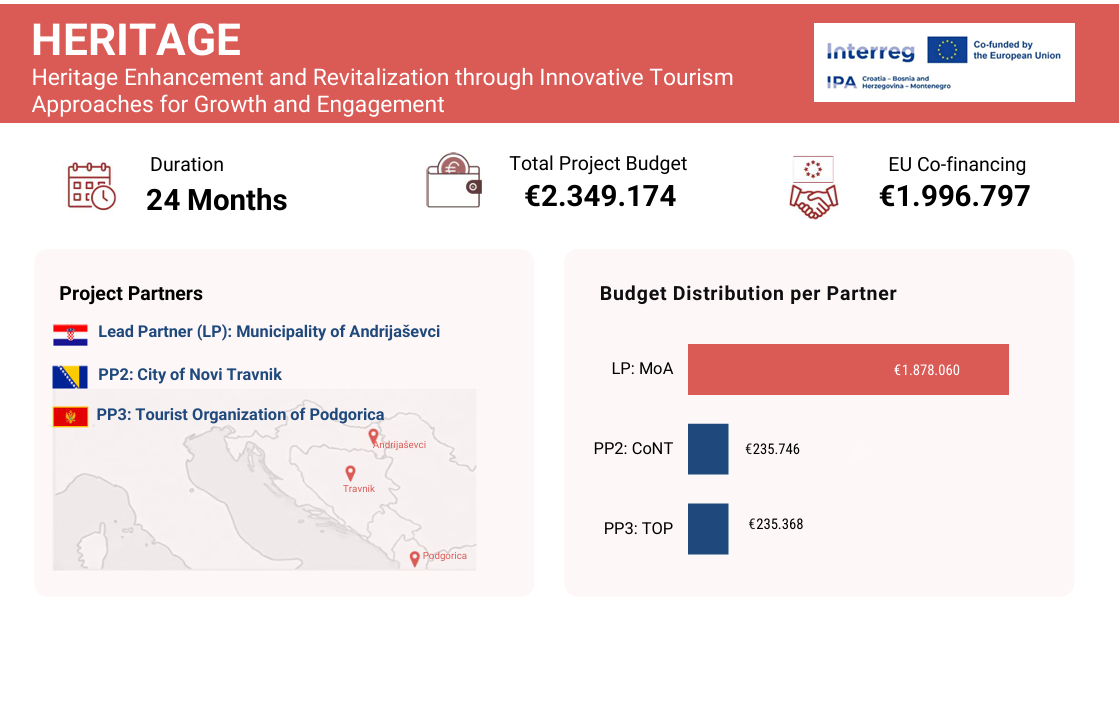Click the wallet budget icon
Viewport: 1119px width, 715px height.
(x=454, y=182)
